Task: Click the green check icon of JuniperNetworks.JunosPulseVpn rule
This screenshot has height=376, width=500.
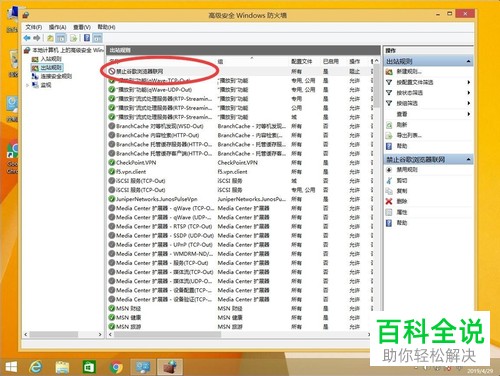Action: [x=112, y=199]
